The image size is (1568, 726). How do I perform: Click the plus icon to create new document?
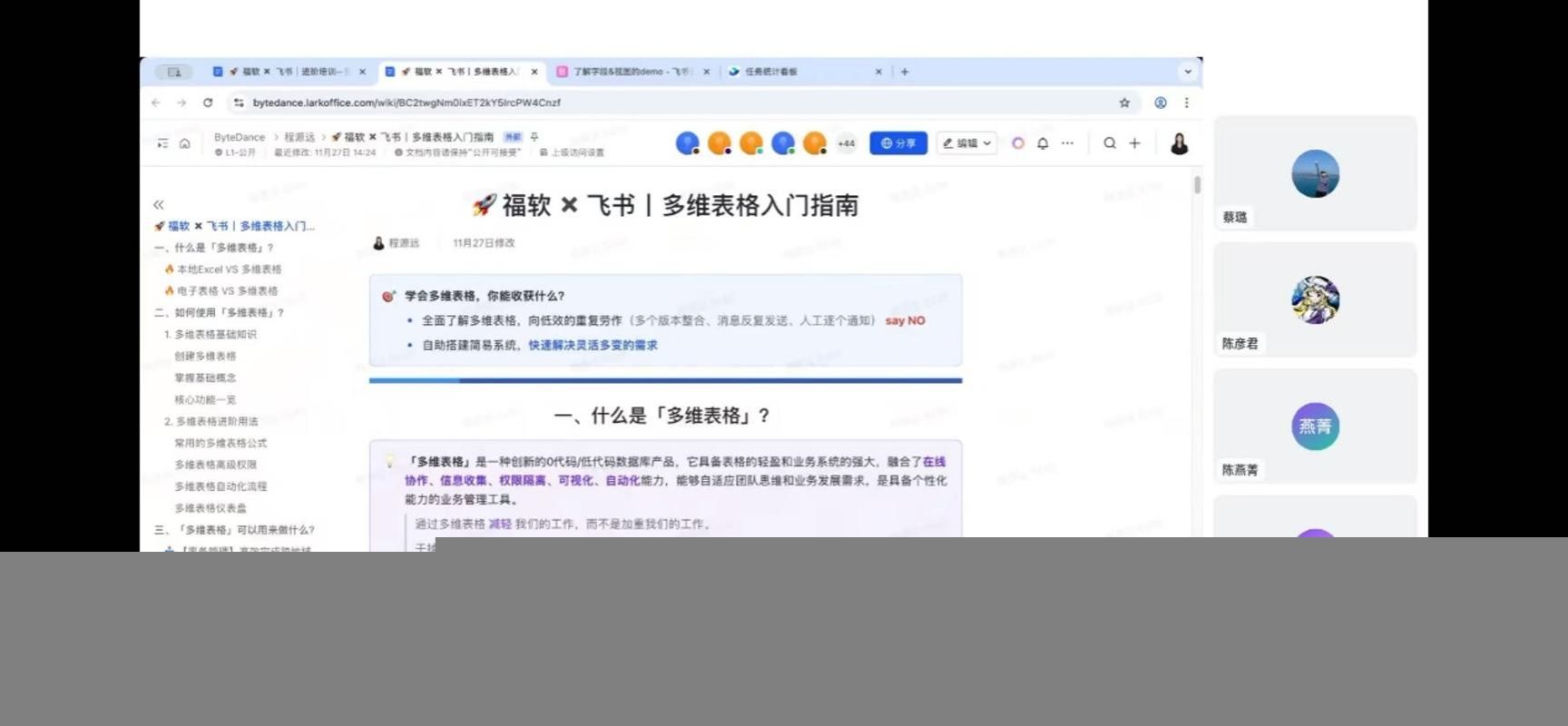pos(1134,143)
